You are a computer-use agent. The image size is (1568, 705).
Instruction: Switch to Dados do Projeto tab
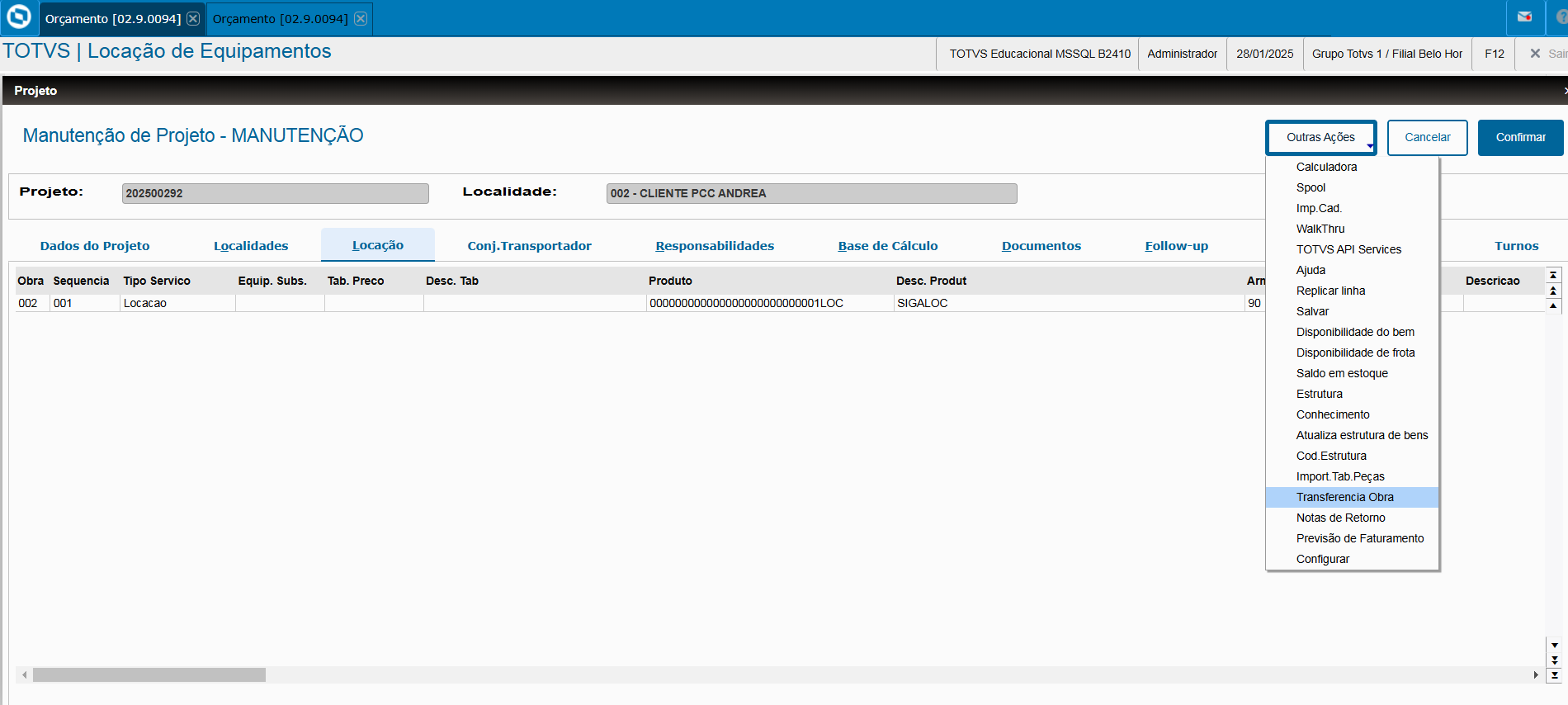tap(95, 246)
